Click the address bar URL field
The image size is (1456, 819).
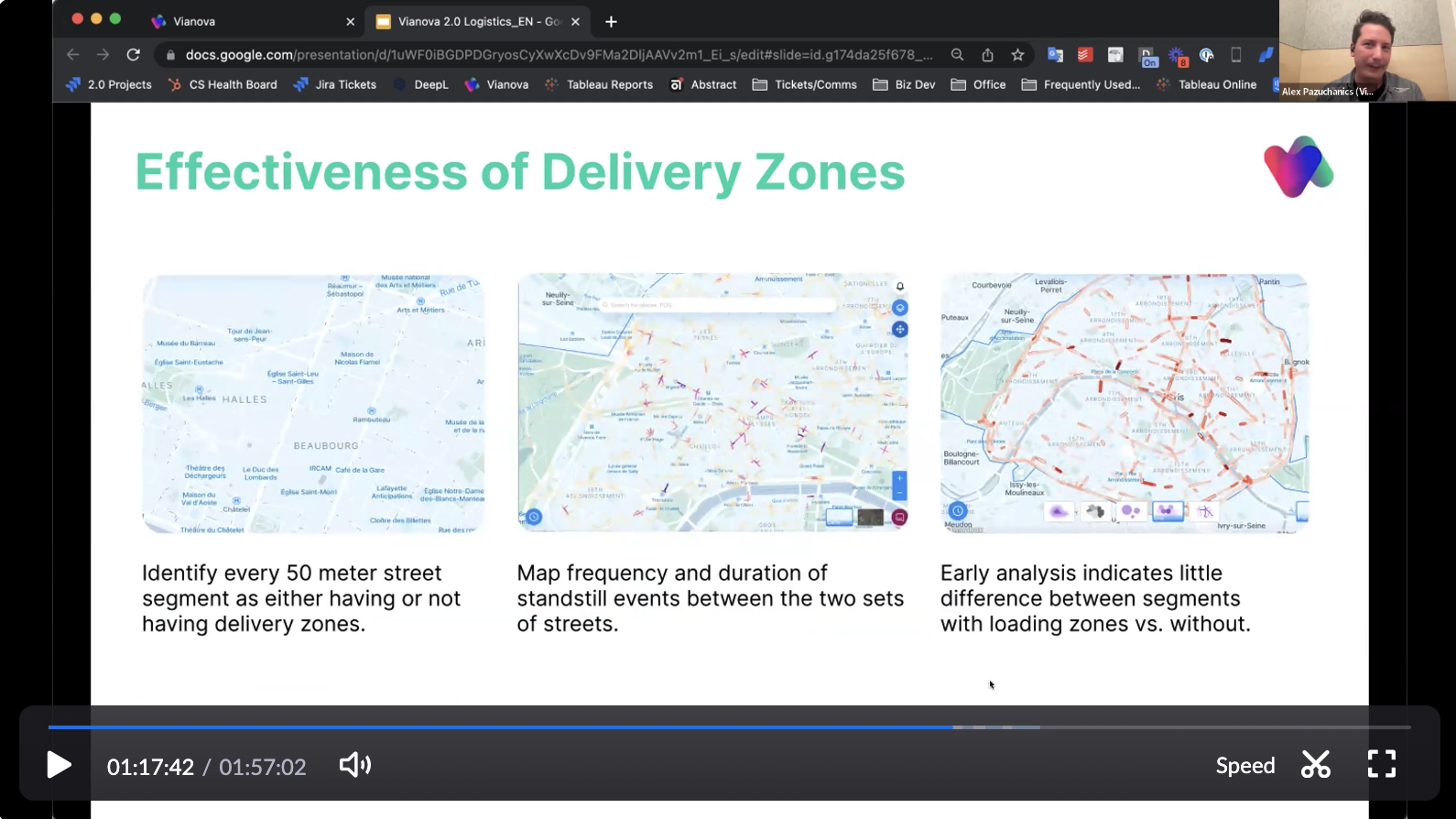pyautogui.click(x=559, y=55)
